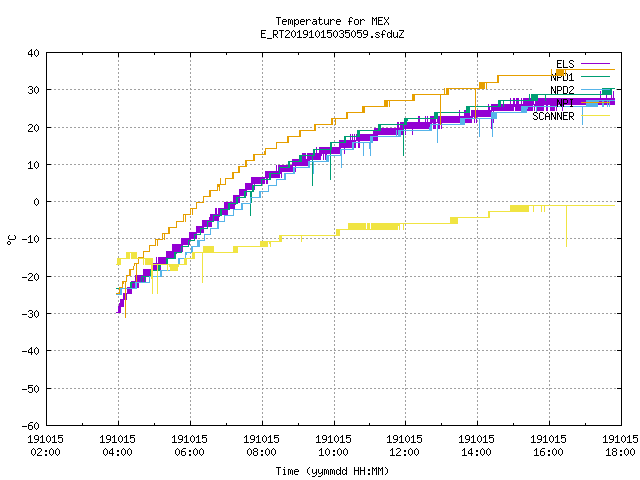640x480 pixels.
Task: Click the y-axis tick label 20
Action: [33, 128]
